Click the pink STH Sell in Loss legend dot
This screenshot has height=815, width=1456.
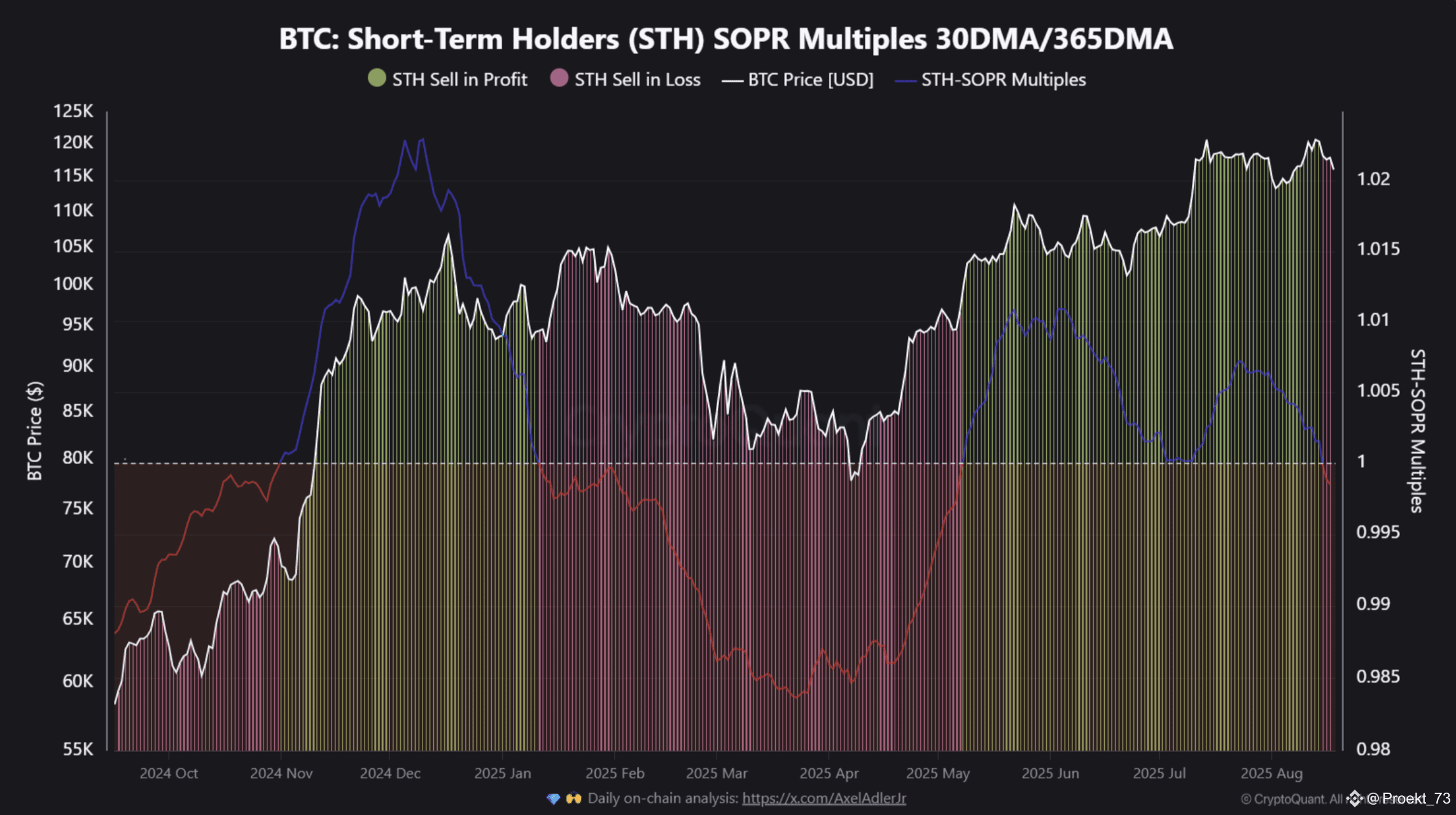[x=559, y=78]
